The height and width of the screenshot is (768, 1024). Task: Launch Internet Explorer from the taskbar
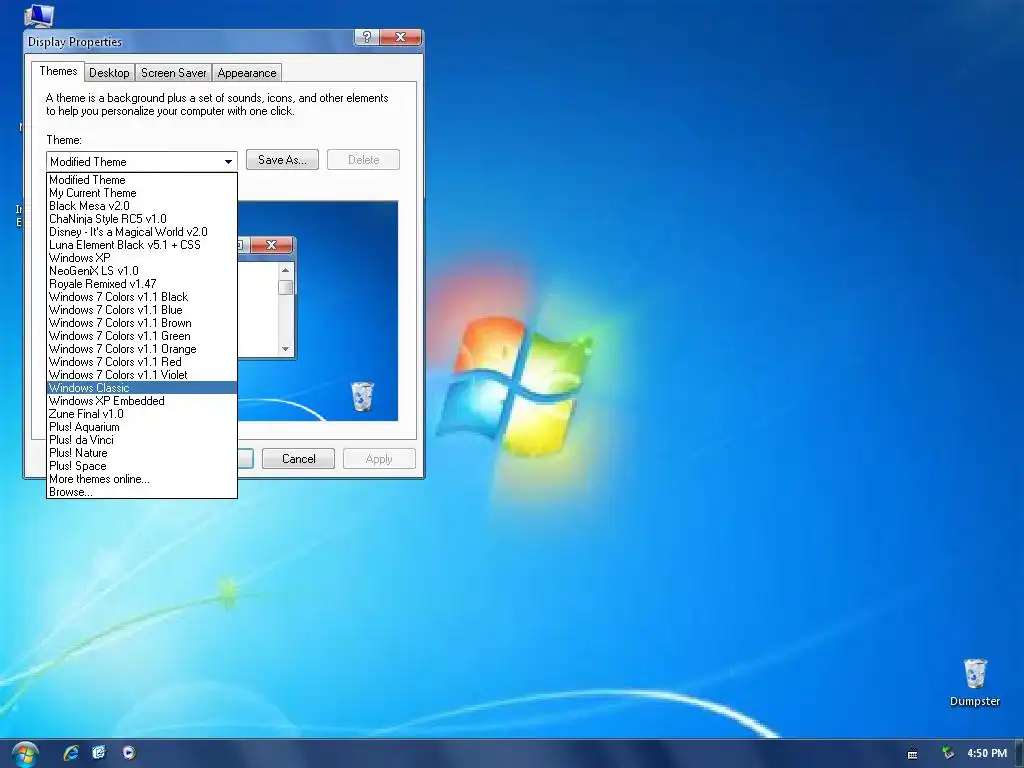(71, 752)
